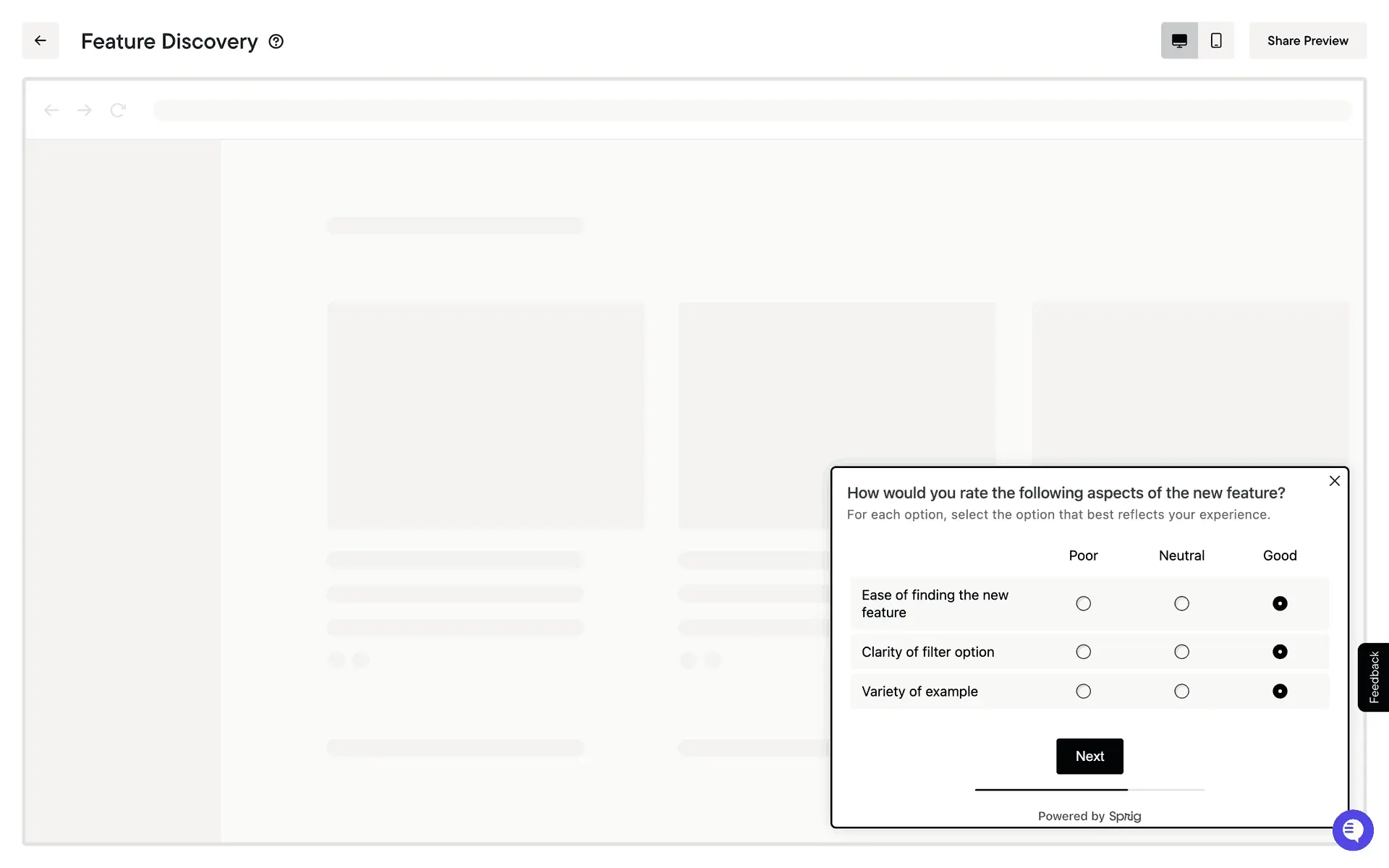Set clarity of filter option to Neutral

coord(1181,652)
